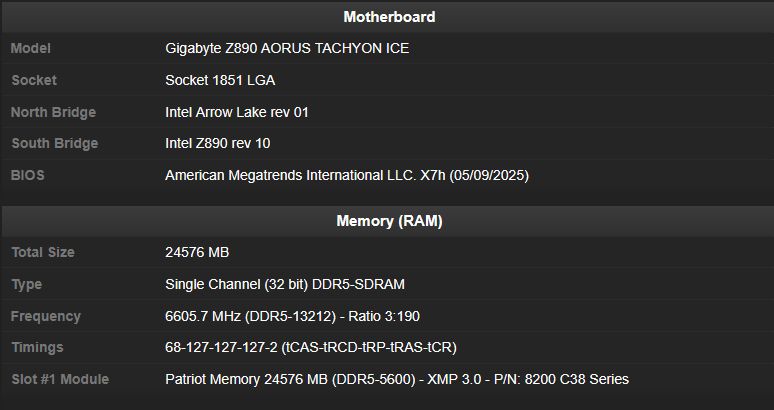
Task: Click the South Bridge row label
Action: [x=55, y=143]
